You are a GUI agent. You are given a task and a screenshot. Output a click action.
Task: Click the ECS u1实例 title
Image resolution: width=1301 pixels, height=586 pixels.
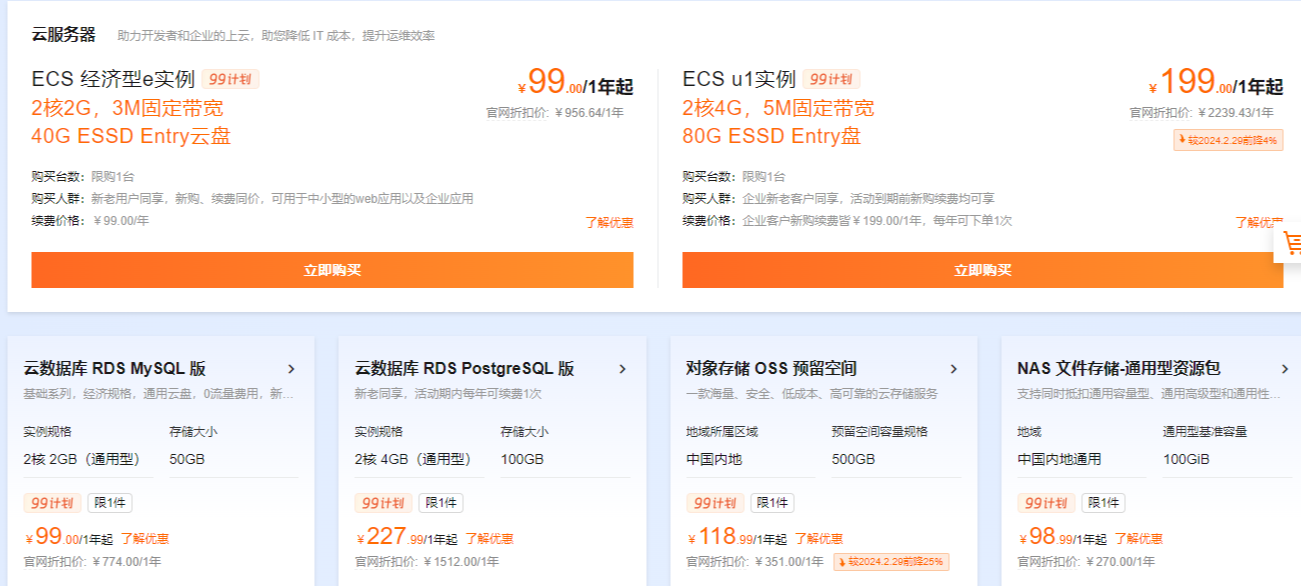[x=739, y=80]
